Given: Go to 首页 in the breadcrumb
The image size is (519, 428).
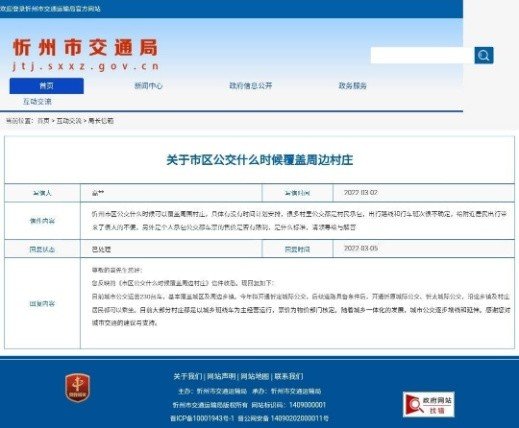Looking at the screenshot, I should coord(43,121).
